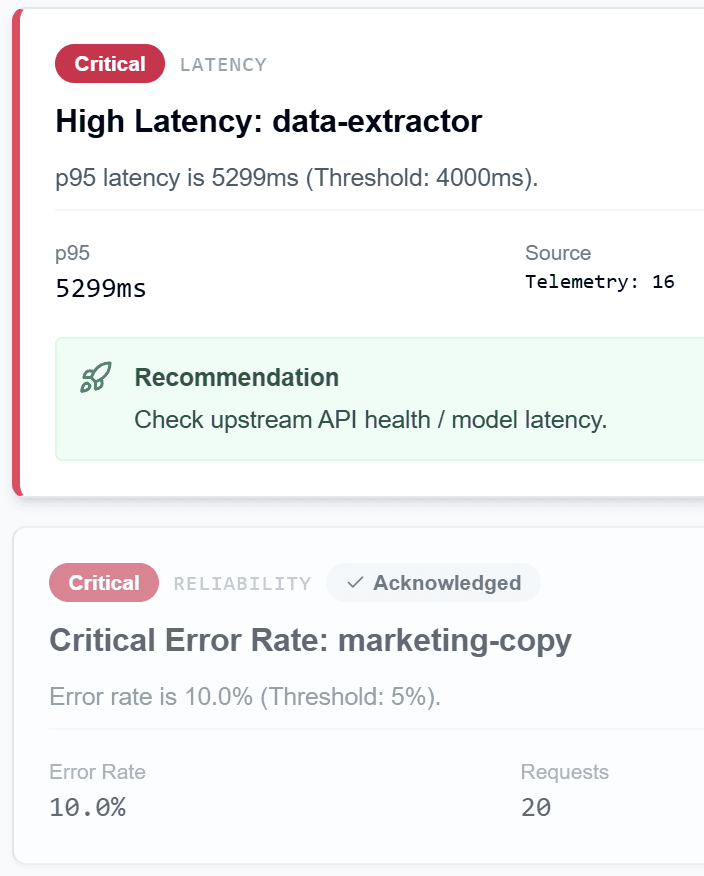
Task: Click the Acknowledged status pill
Action: tap(434, 583)
